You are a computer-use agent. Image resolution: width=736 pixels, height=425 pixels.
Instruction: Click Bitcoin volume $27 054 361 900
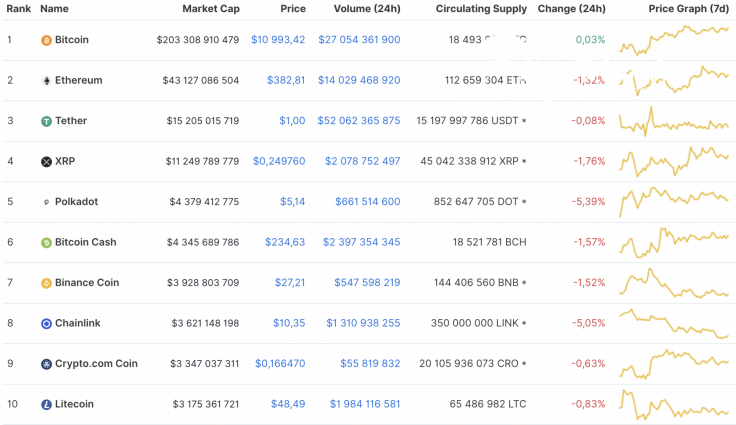(x=359, y=40)
